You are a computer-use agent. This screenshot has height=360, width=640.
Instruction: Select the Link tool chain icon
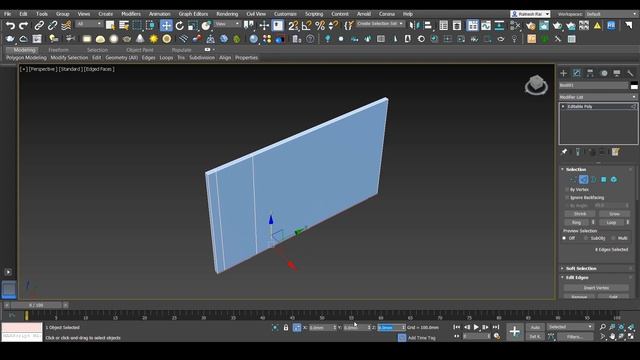(x=39, y=26)
